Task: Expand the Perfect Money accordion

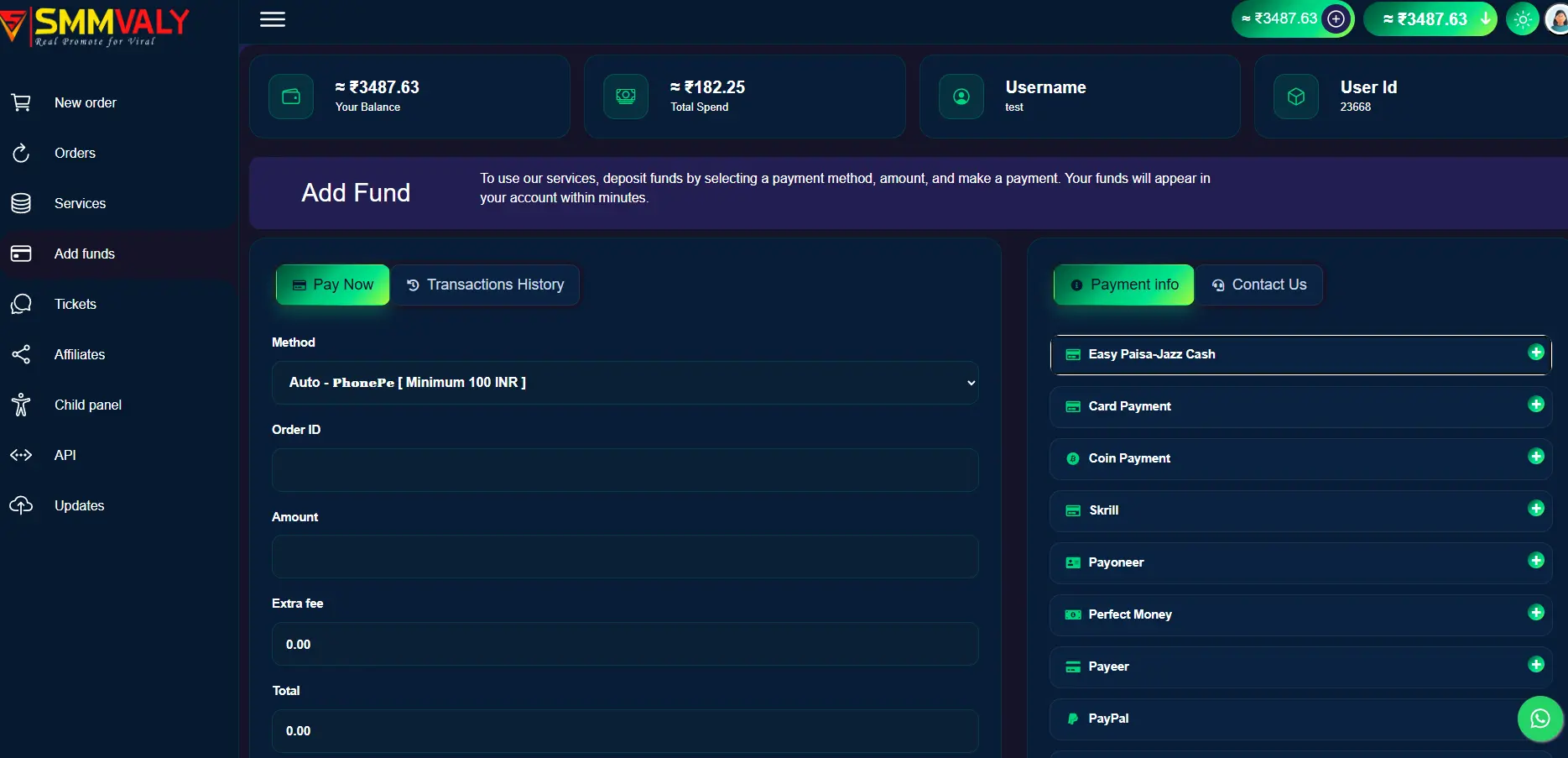Action: tap(1300, 614)
